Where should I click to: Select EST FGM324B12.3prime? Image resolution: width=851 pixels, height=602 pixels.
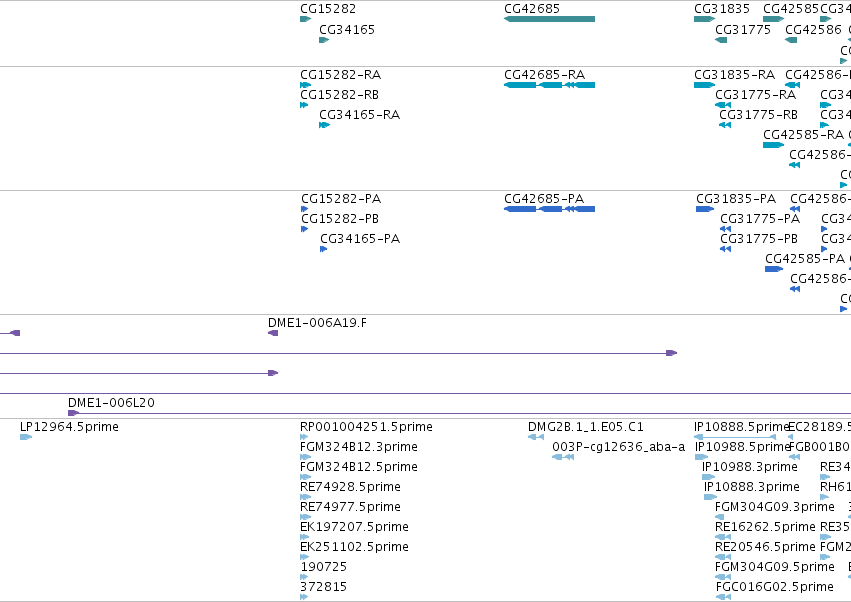359,447
